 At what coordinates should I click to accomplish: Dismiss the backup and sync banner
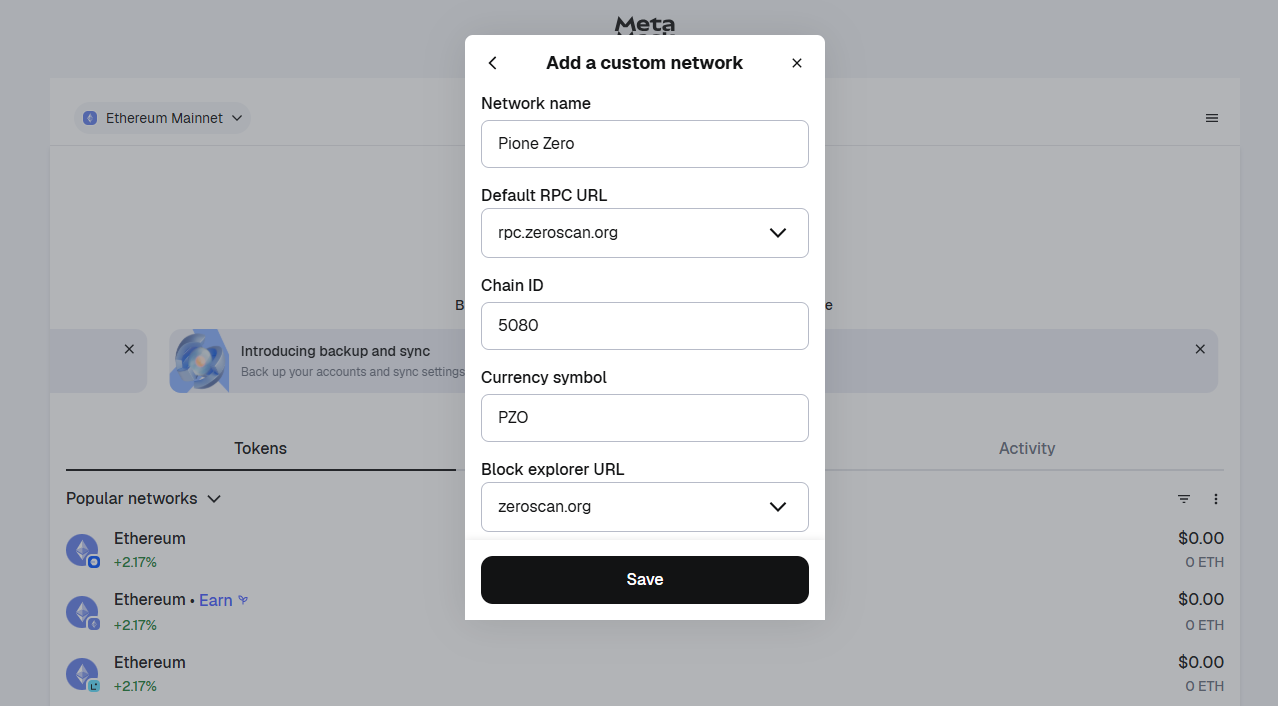point(1200,349)
